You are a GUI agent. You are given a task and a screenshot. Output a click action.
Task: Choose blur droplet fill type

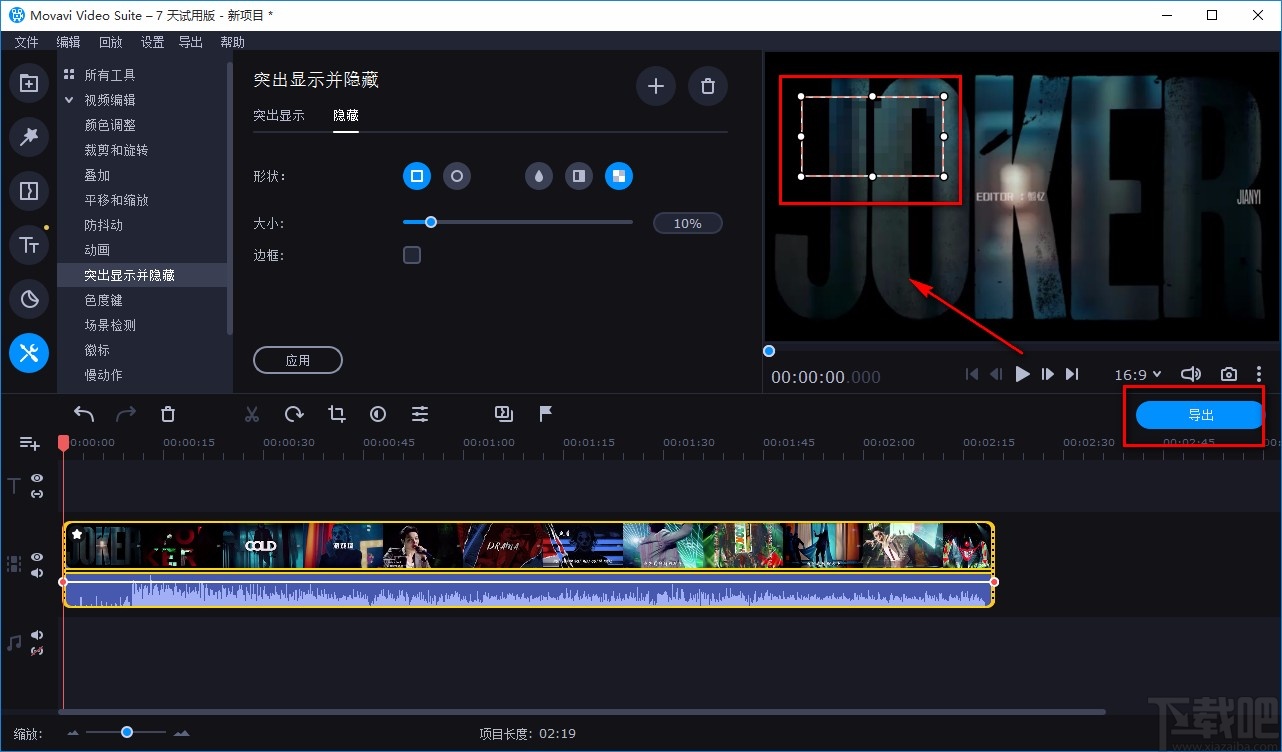pyautogui.click(x=539, y=177)
